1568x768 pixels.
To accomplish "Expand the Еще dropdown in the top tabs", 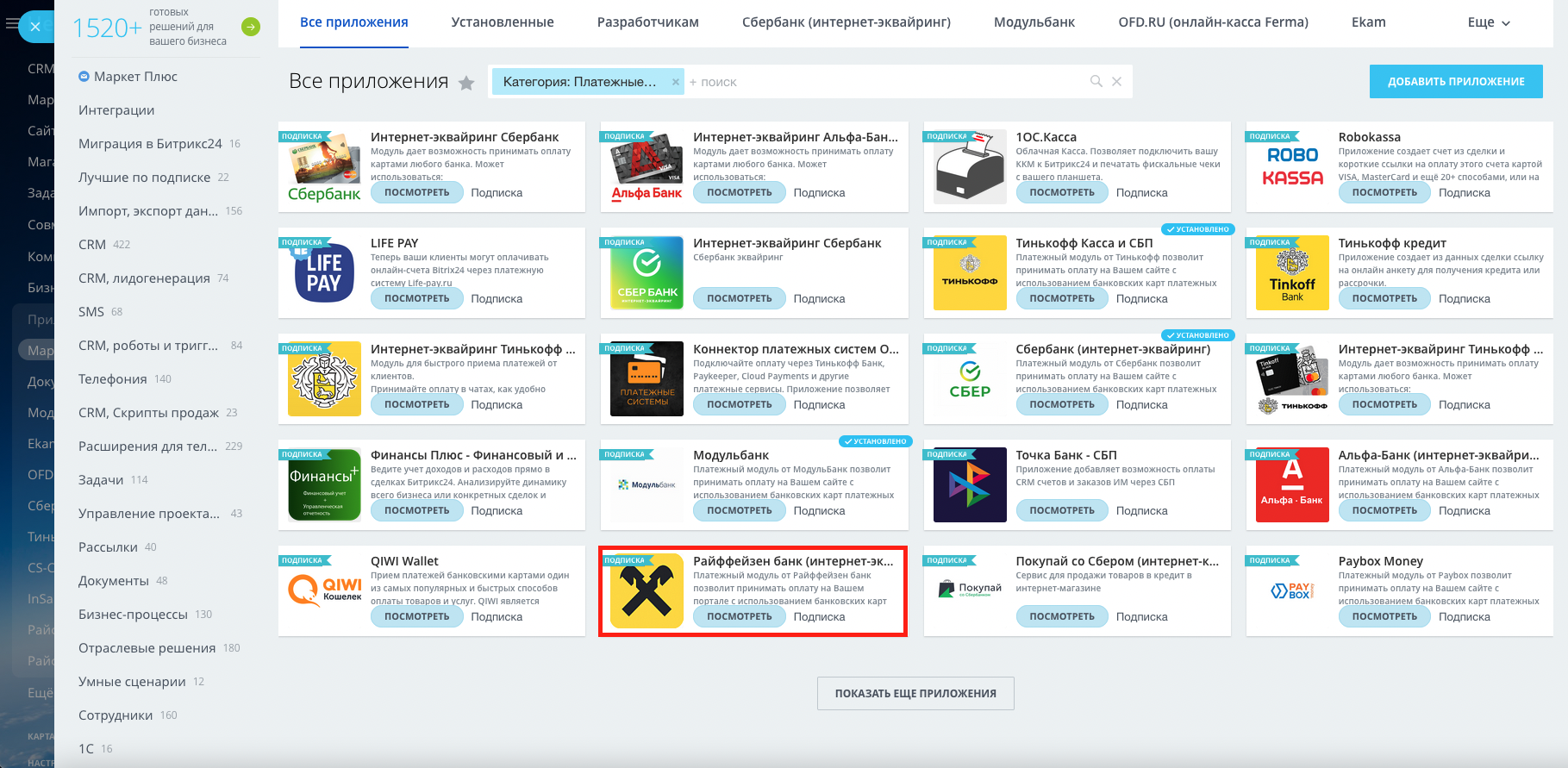I will (1489, 22).
